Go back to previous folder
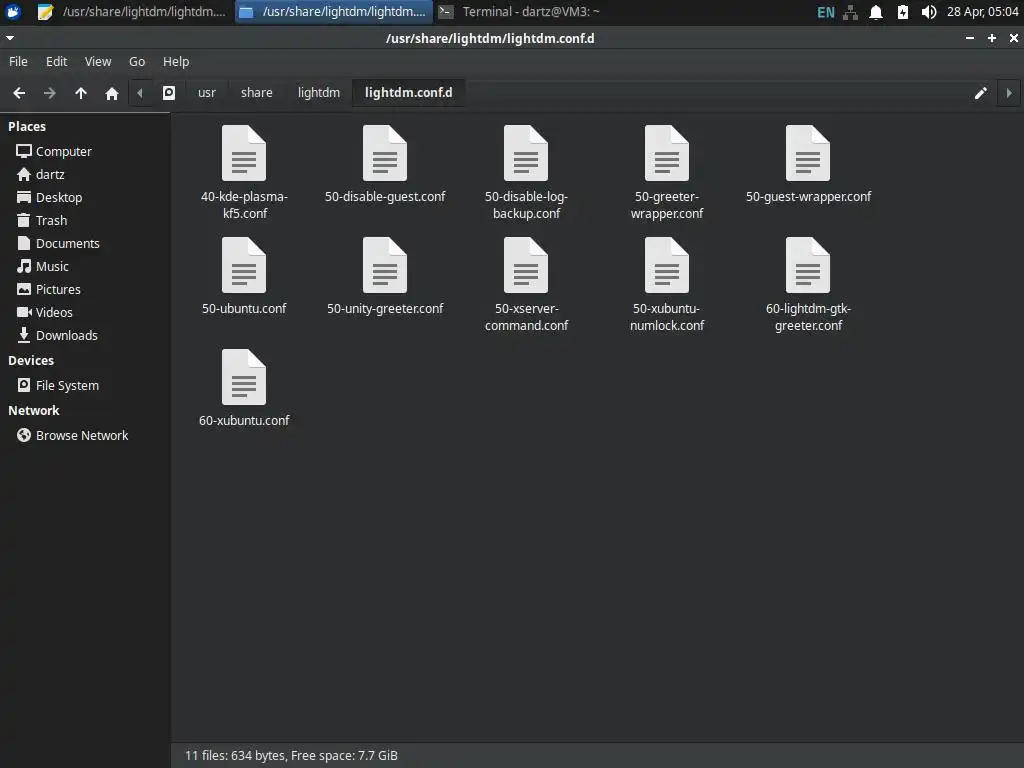This screenshot has height=768, width=1024. click(x=19, y=93)
